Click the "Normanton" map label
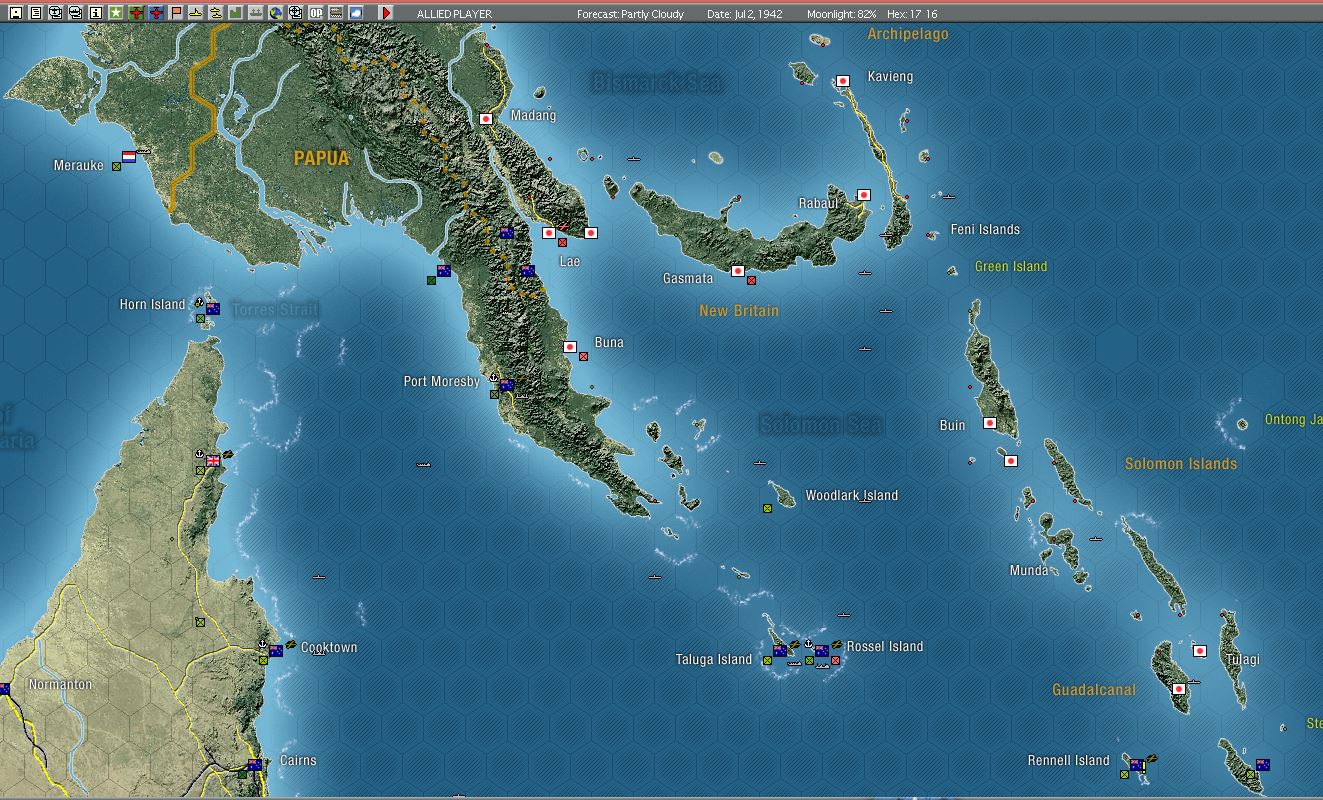The width and height of the screenshot is (1323, 800). click(60, 684)
